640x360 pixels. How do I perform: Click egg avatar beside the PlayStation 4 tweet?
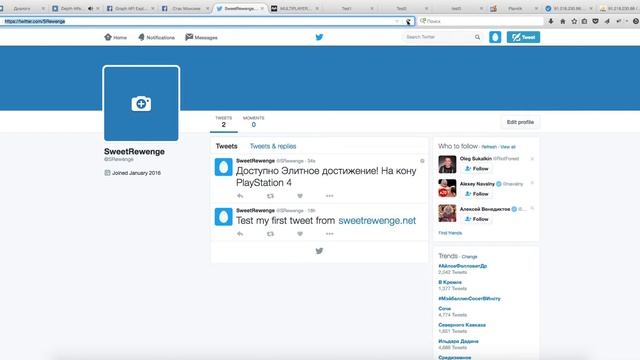point(223,167)
